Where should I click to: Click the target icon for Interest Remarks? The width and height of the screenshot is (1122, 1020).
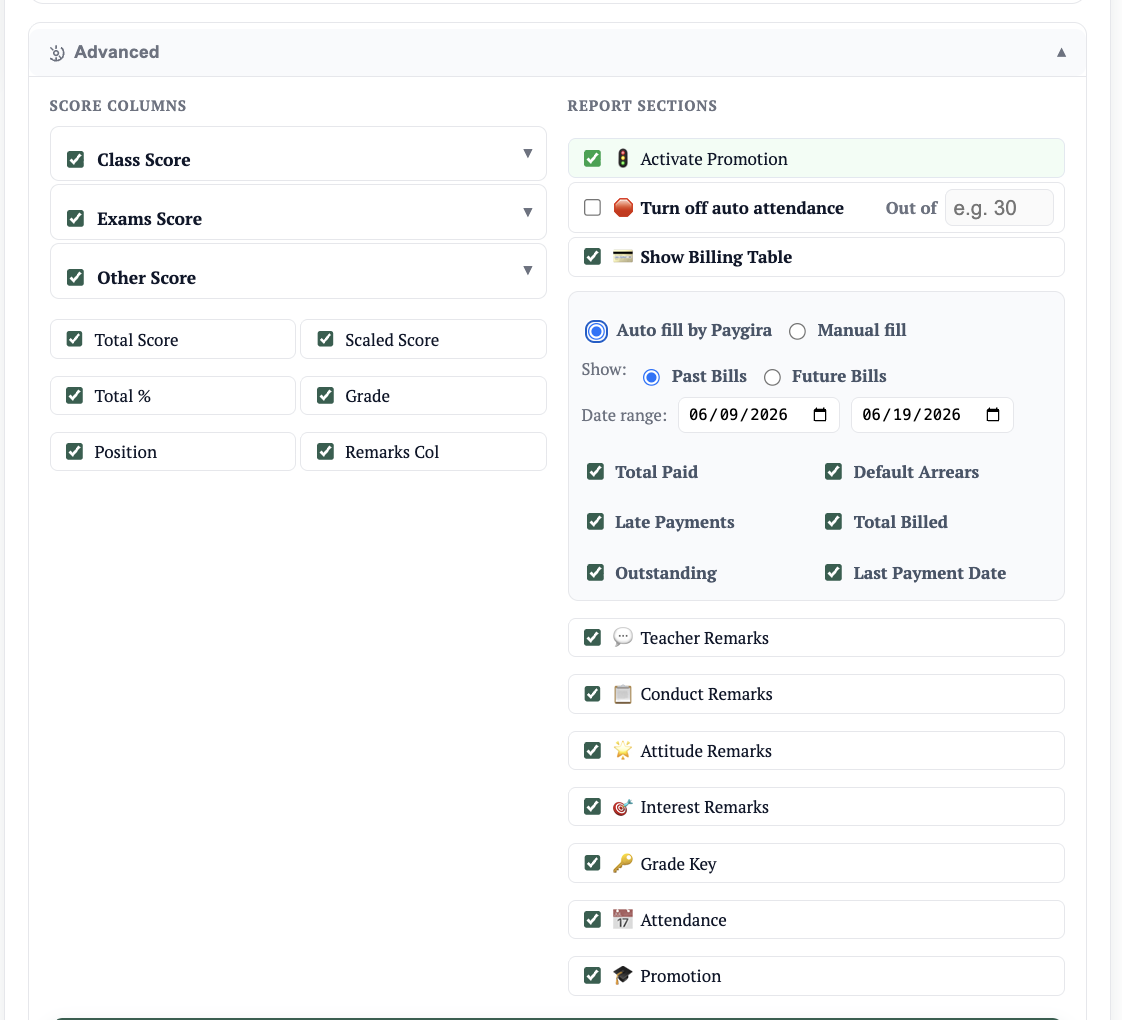[x=623, y=807]
